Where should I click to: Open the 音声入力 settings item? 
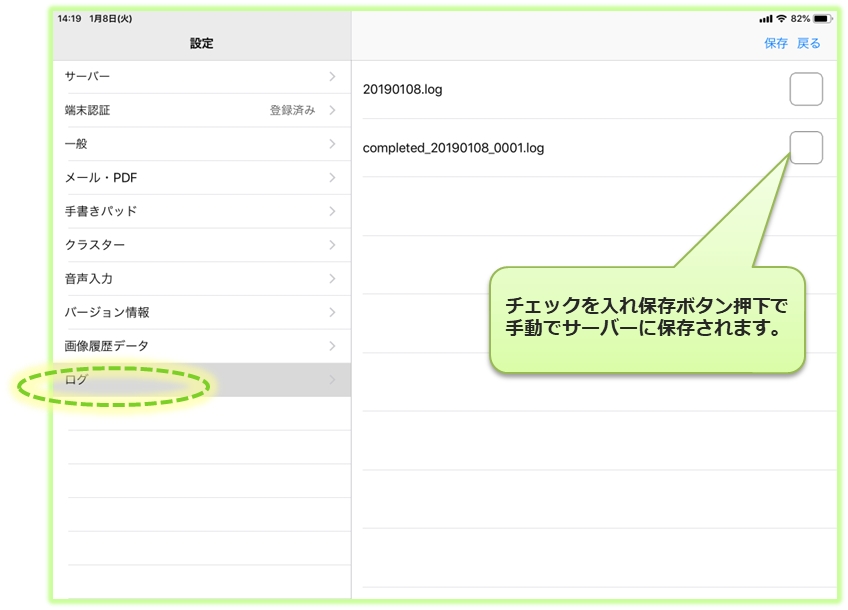(x=200, y=278)
